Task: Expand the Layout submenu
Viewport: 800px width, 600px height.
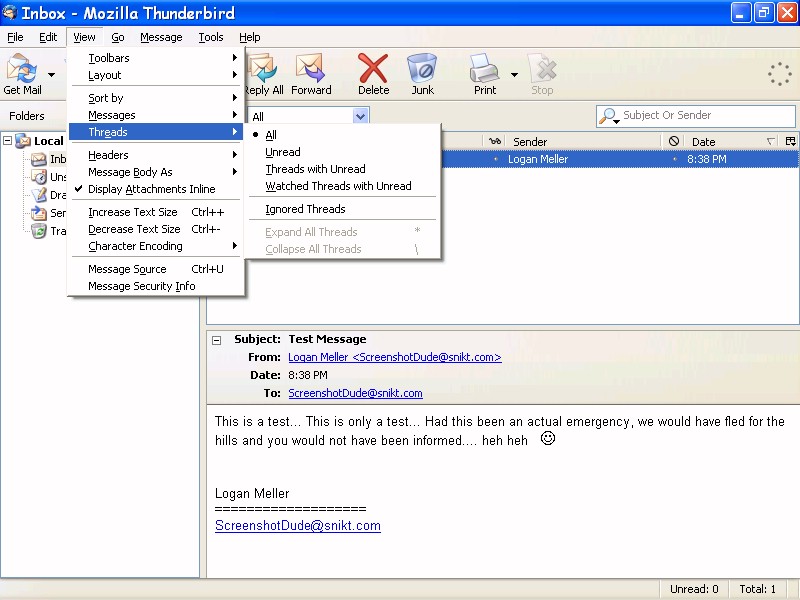Action: [156, 75]
